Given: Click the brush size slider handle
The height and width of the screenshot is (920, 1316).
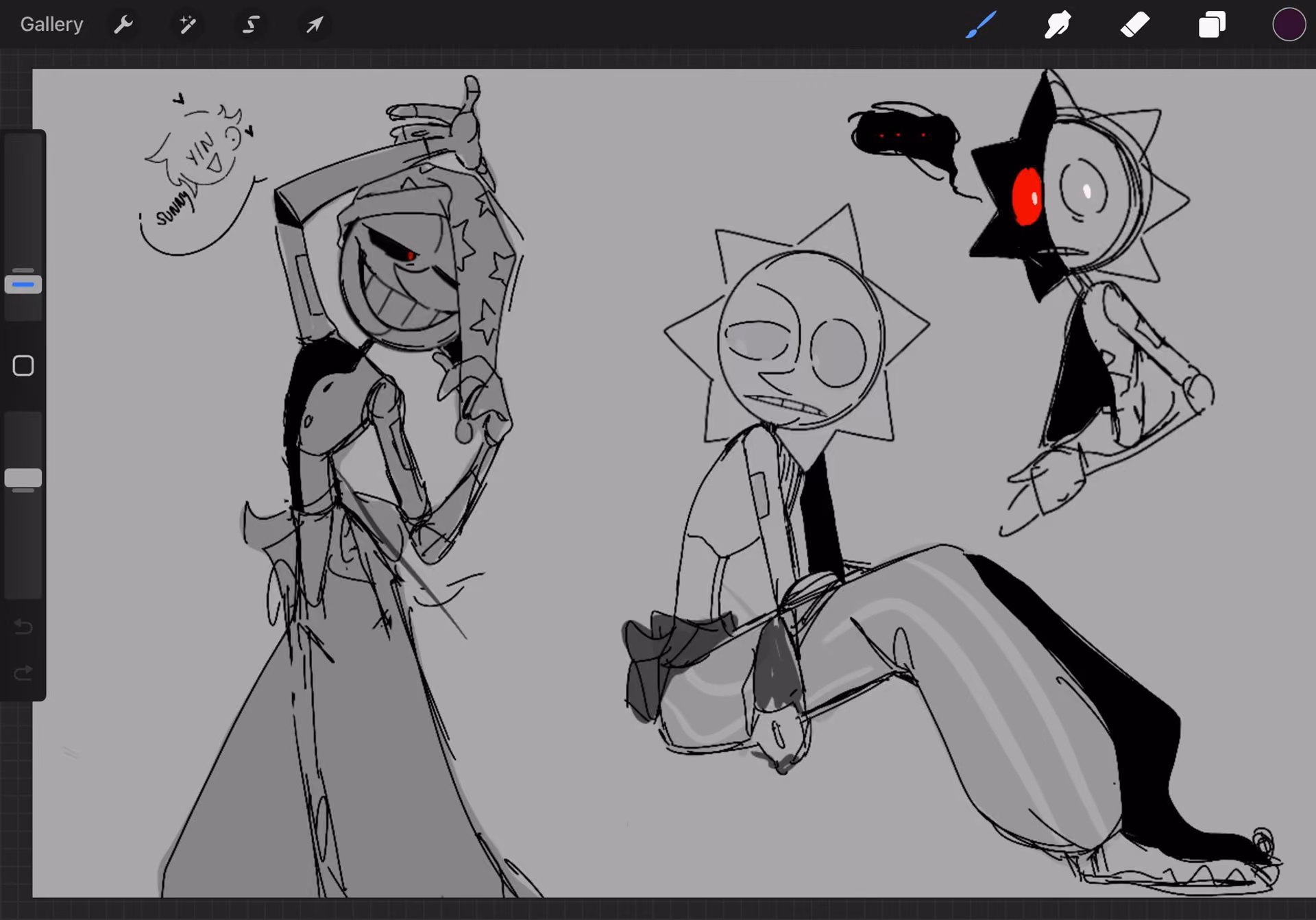Looking at the screenshot, I should tap(23, 284).
